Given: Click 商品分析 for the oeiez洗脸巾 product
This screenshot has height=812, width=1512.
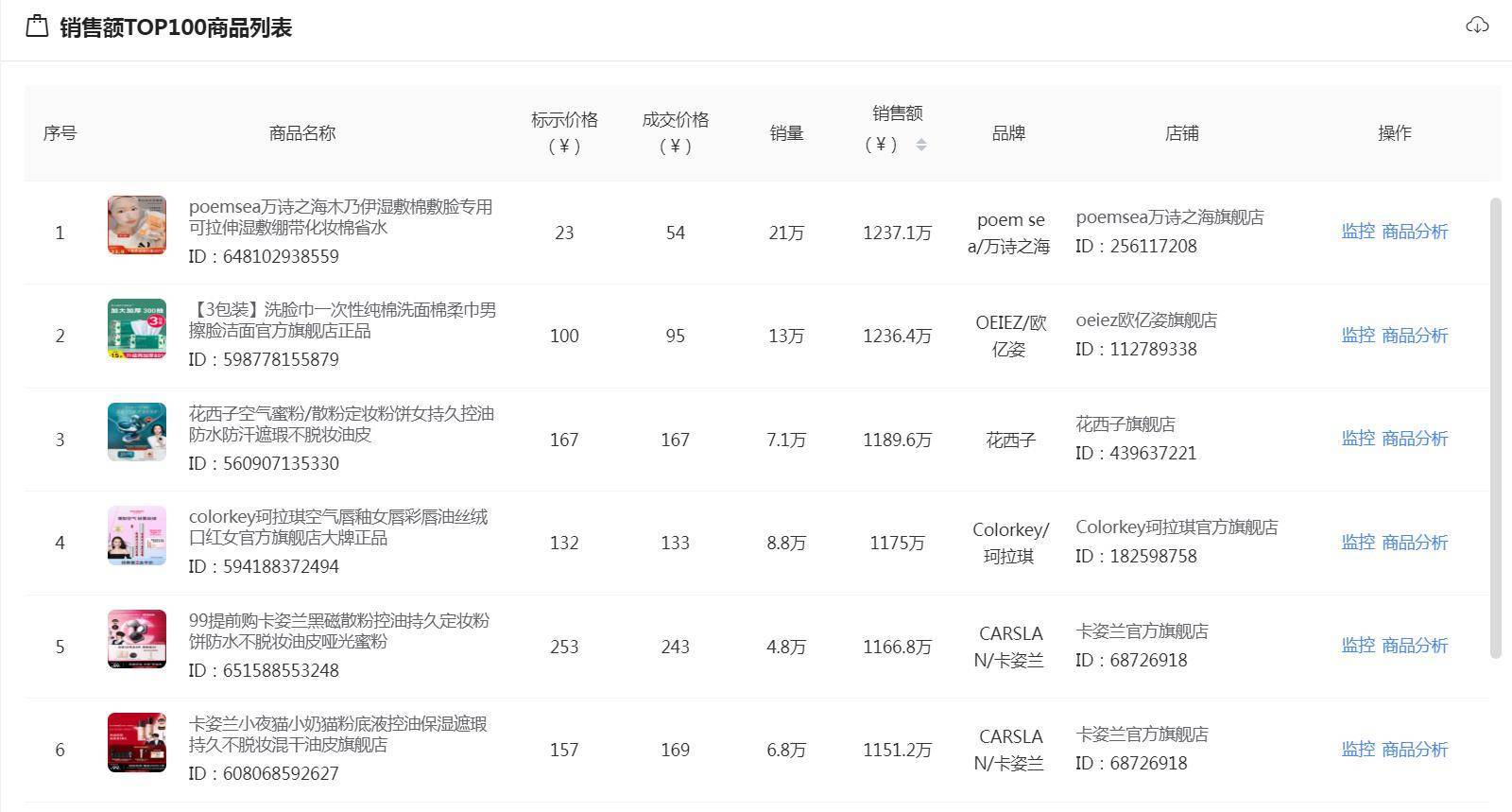Looking at the screenshot, I should pos(1415,336).
